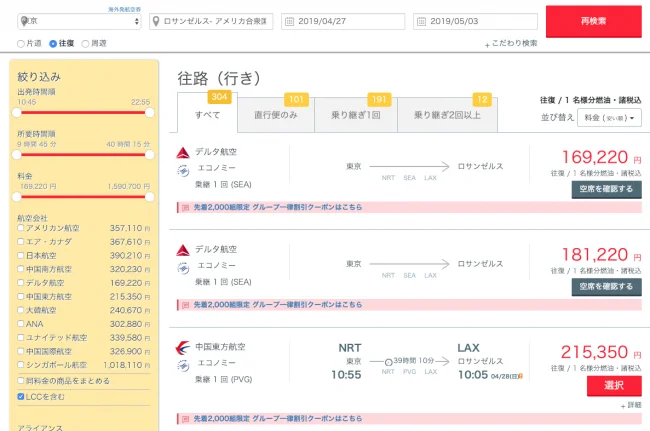Click the coupon icon on the 169,220 flight banner
The width and height of the screenshot is (650, 431).
185,208
